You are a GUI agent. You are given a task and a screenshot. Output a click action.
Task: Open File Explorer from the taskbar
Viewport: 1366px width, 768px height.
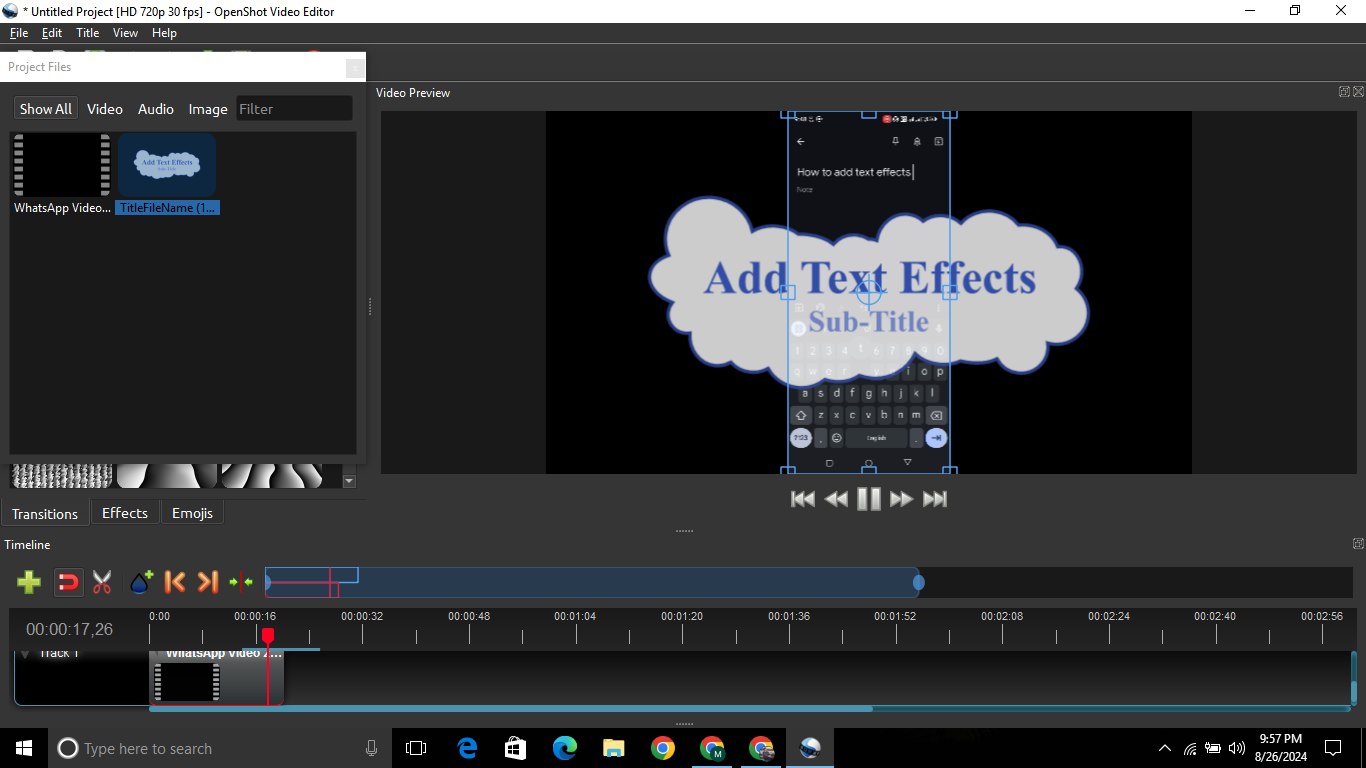(x=614, y=748)
